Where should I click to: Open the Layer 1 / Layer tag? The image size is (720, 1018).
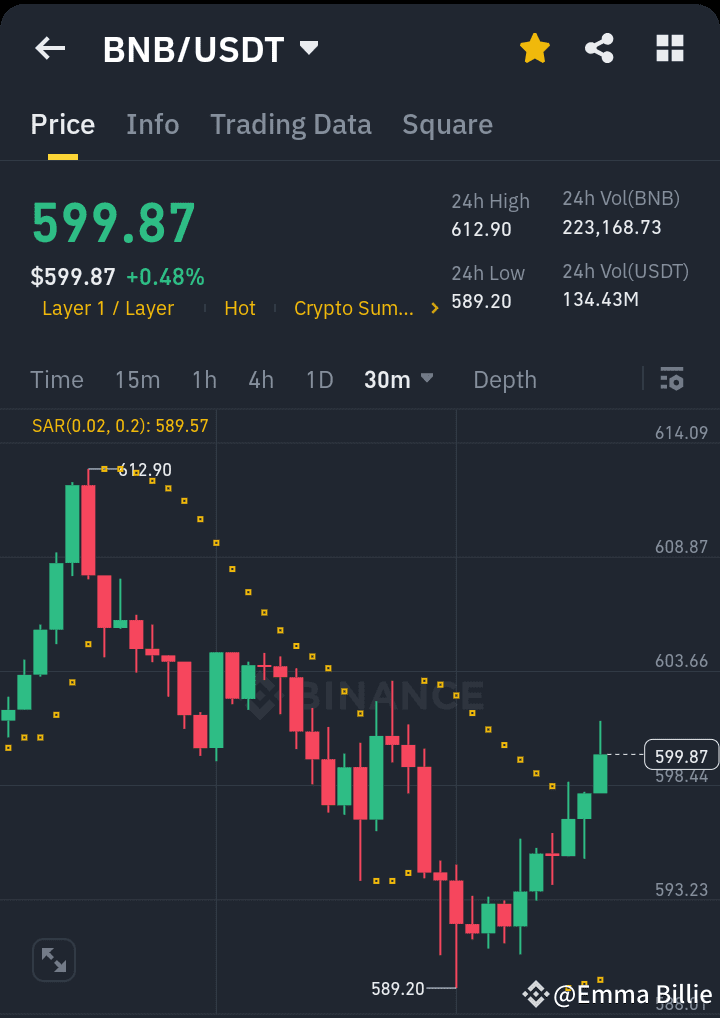pyautogui.click(x=108, y=308)
